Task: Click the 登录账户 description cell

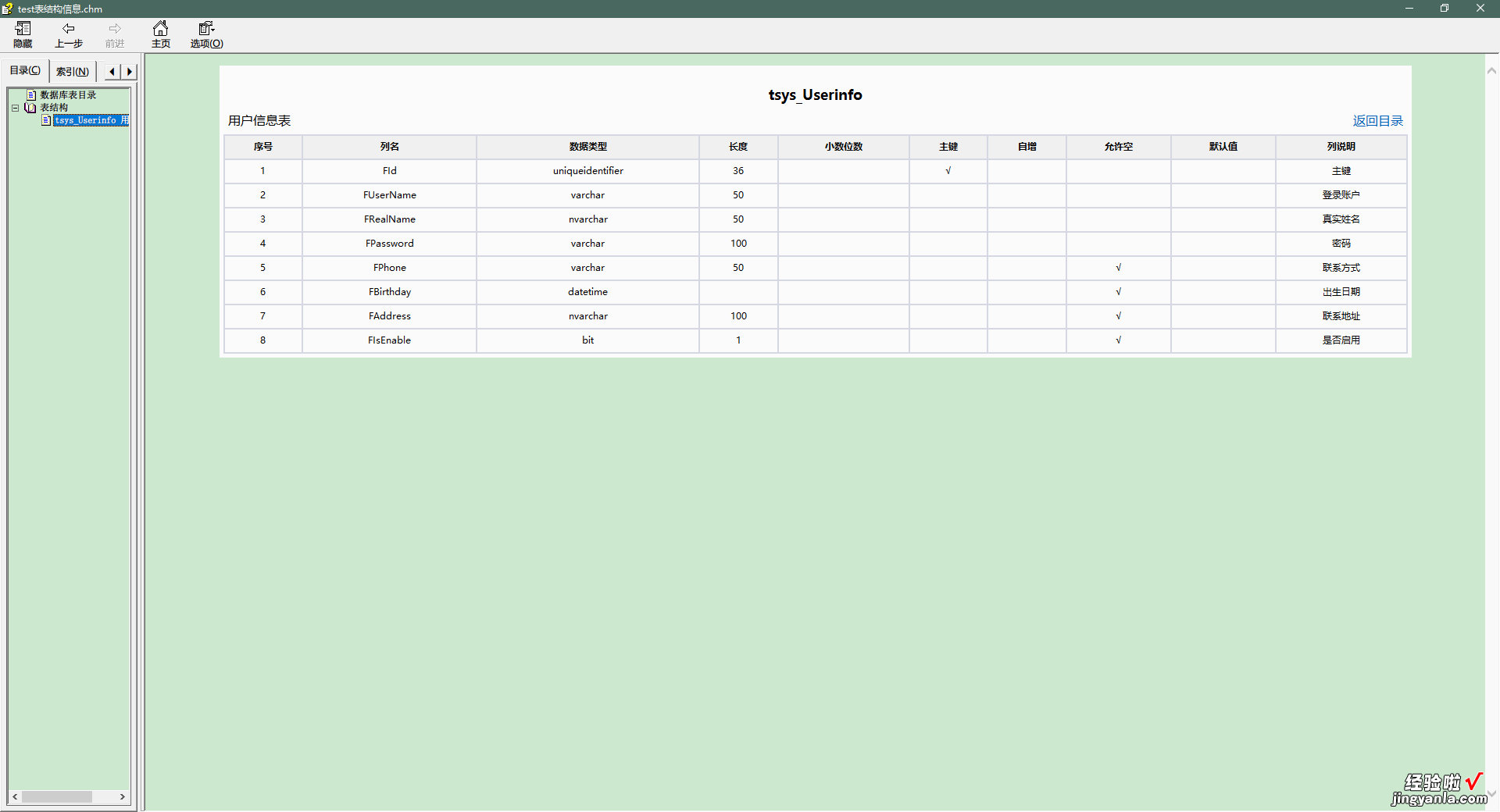Action: tap(1341, 195)
